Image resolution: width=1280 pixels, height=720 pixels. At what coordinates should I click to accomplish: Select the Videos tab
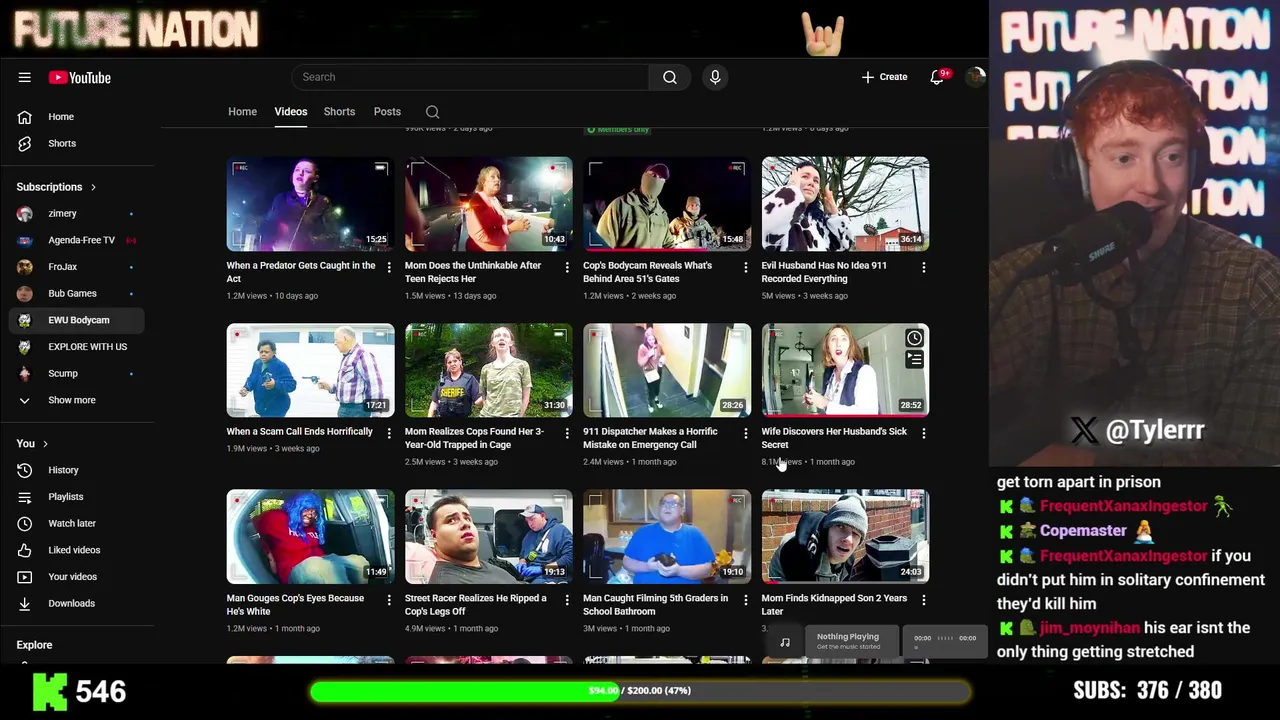pos(291,112)
